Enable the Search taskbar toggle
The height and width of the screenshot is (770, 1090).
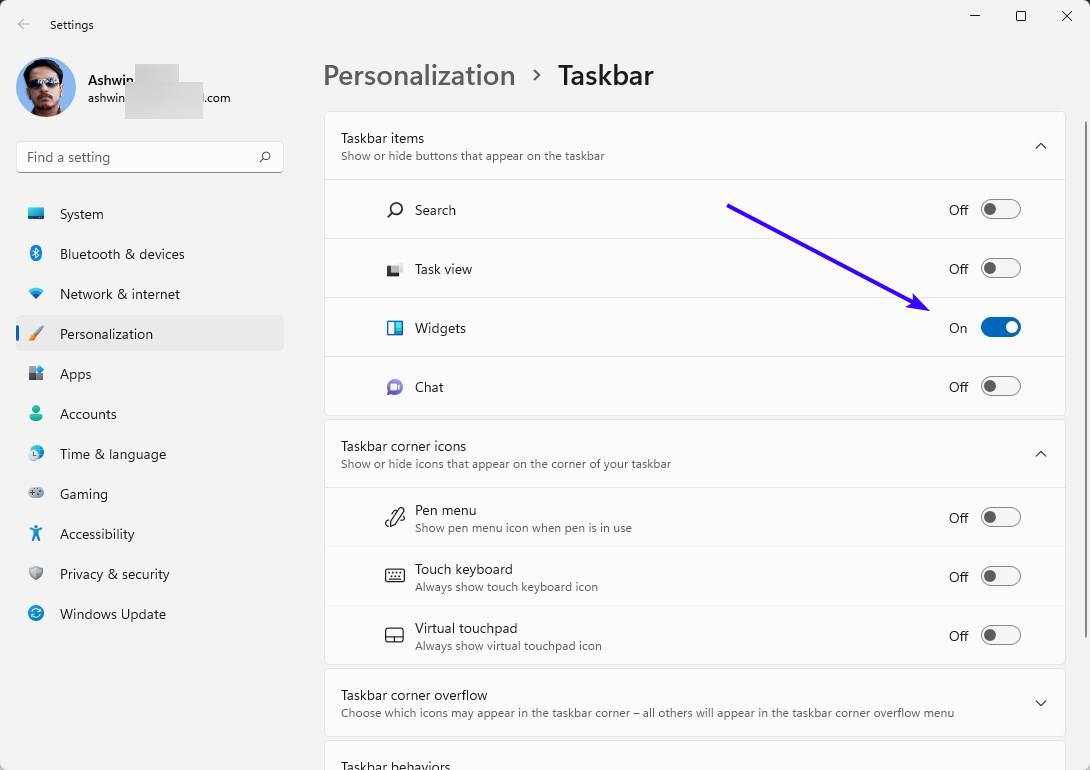(x=1000, y=210)
